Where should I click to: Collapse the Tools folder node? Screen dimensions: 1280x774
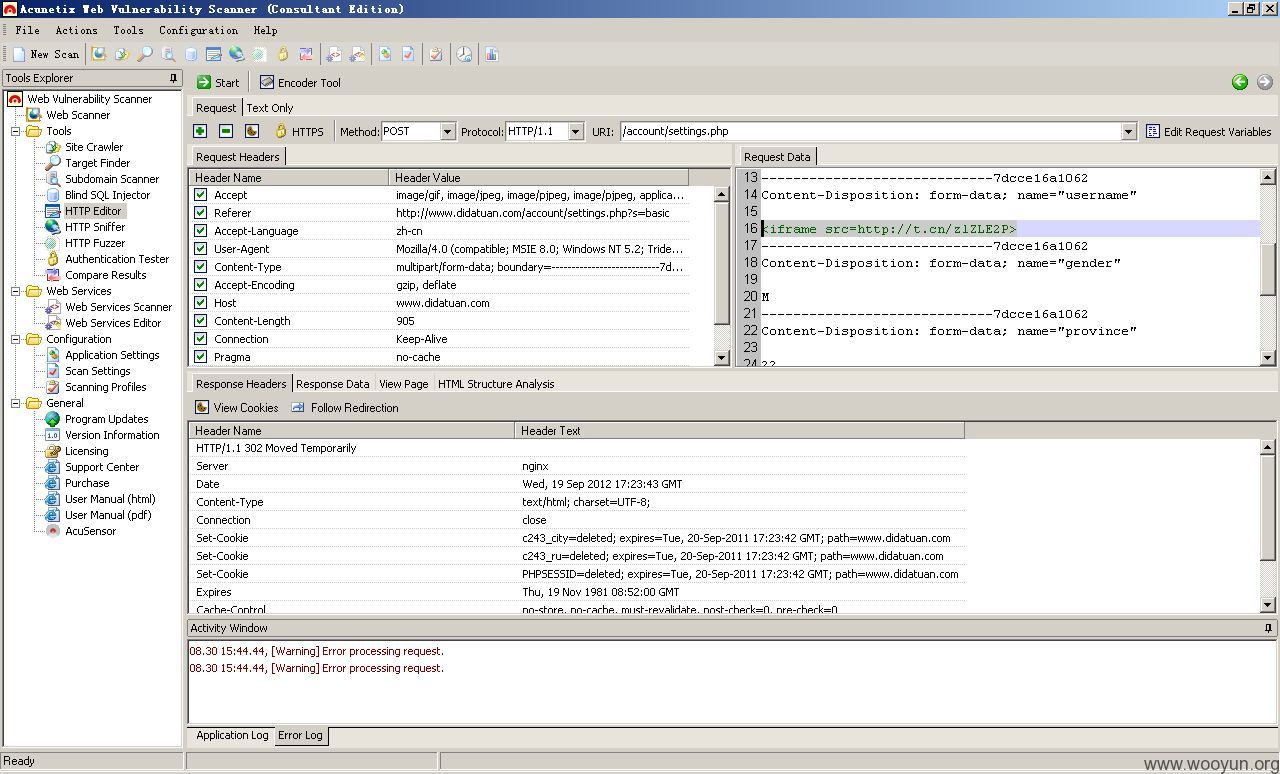pyautogui.click(x=16, y=131)
